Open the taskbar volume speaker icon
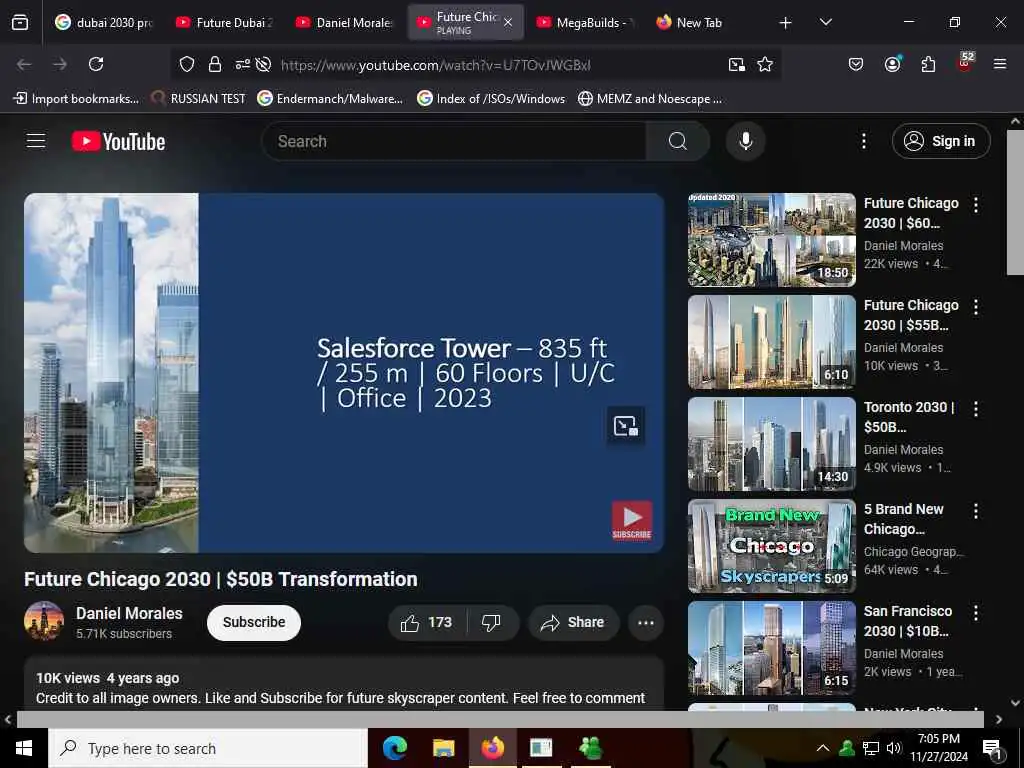1024x768 pixels. (x=894, y=748)
